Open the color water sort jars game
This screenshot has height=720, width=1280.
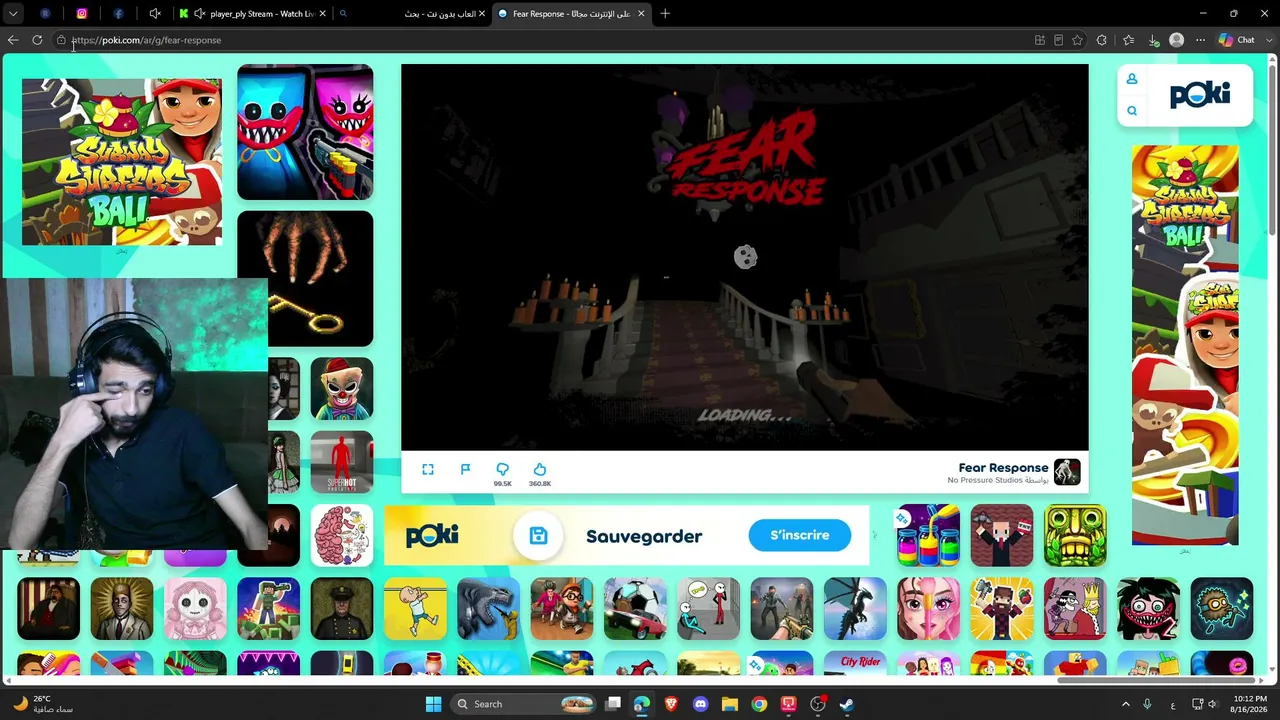pyautogui.click(x=928, y=535)
